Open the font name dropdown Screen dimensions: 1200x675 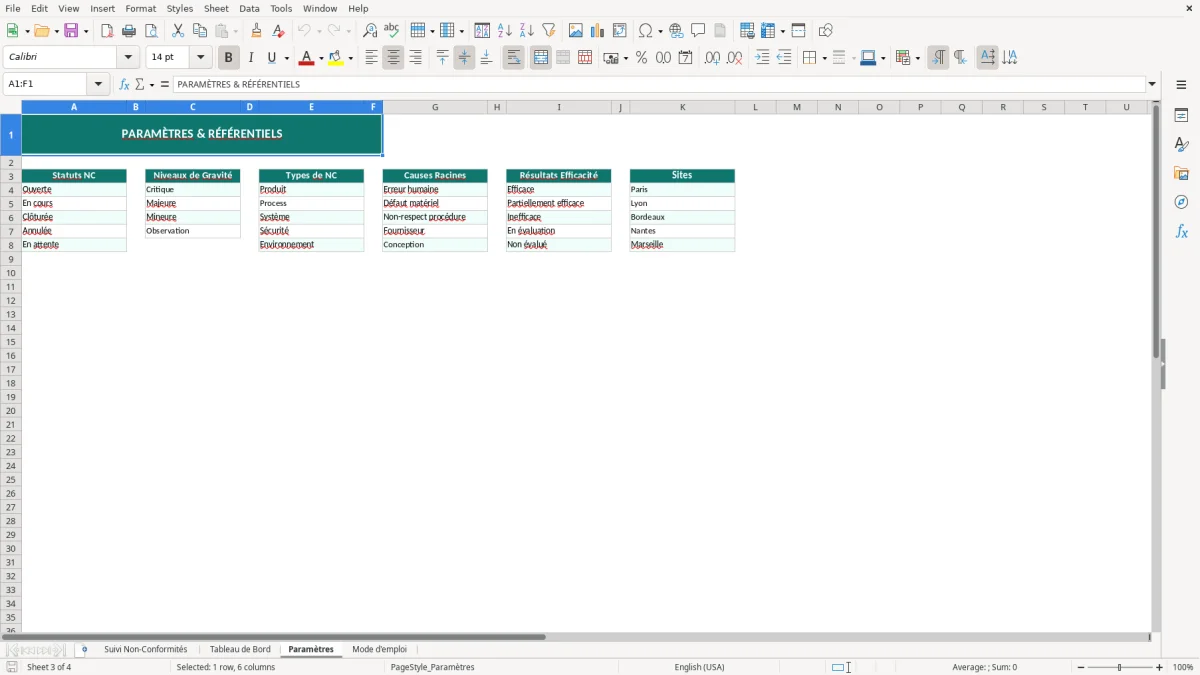click(x=128, y=58)
